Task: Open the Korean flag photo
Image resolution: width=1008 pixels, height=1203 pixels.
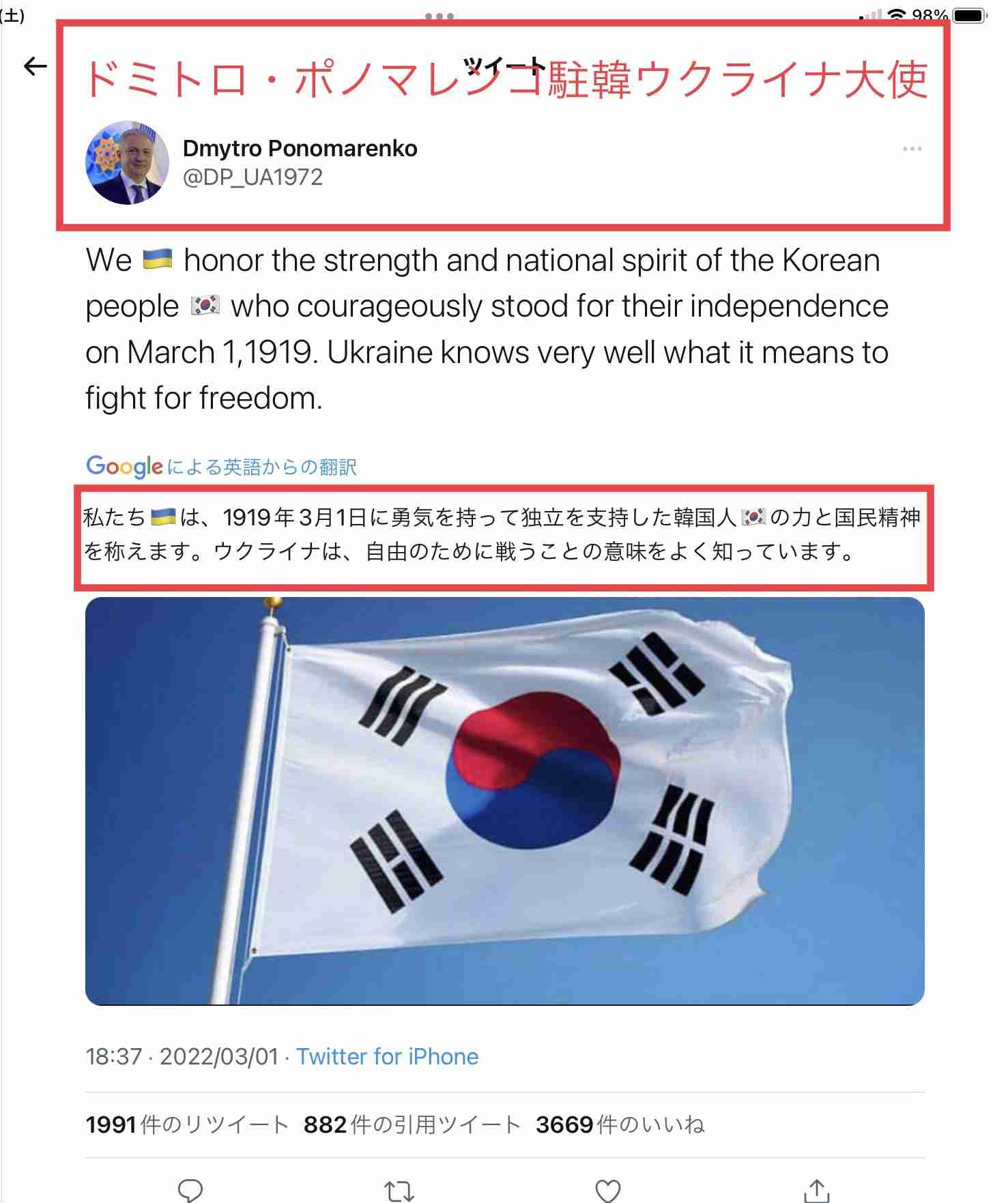Action: pyautogui.click(x=504, y=800)
